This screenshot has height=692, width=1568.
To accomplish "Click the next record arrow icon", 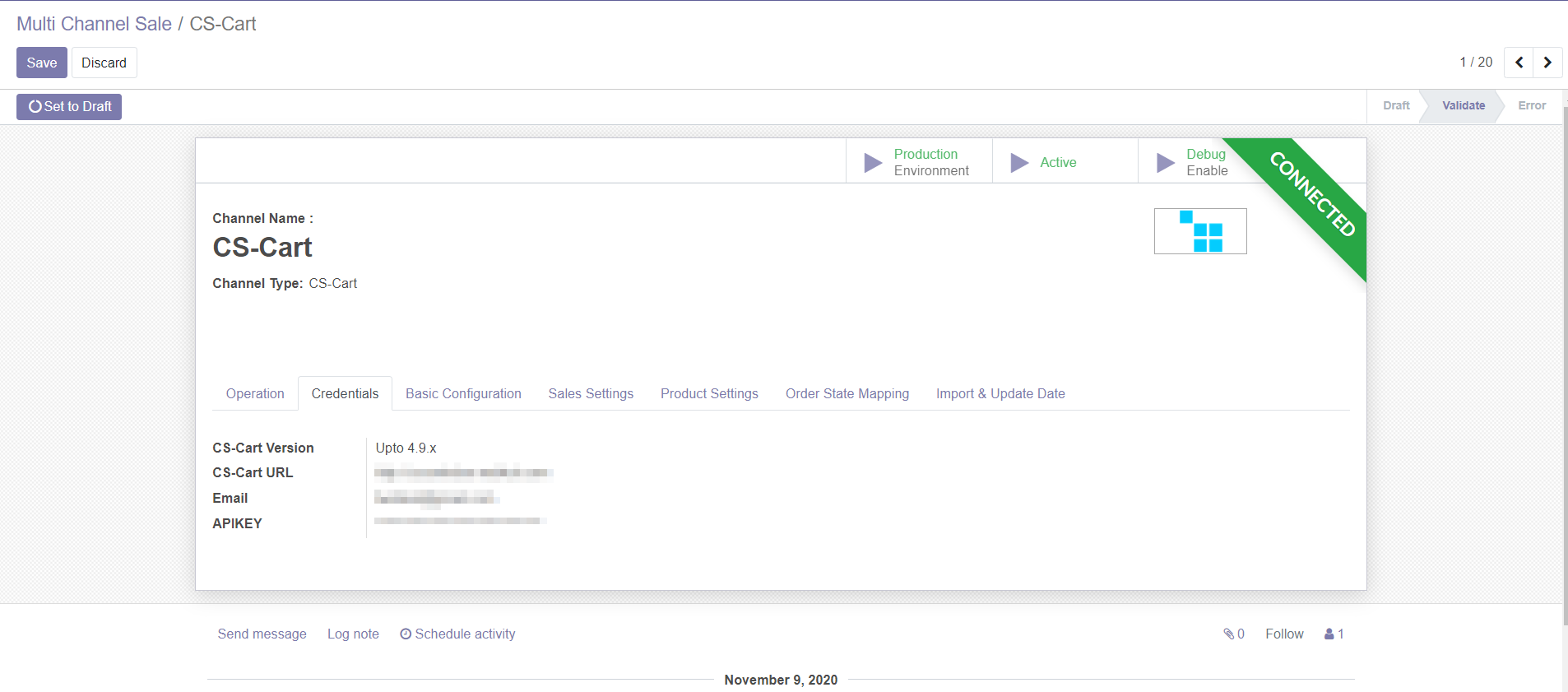I will (1547, 63).
